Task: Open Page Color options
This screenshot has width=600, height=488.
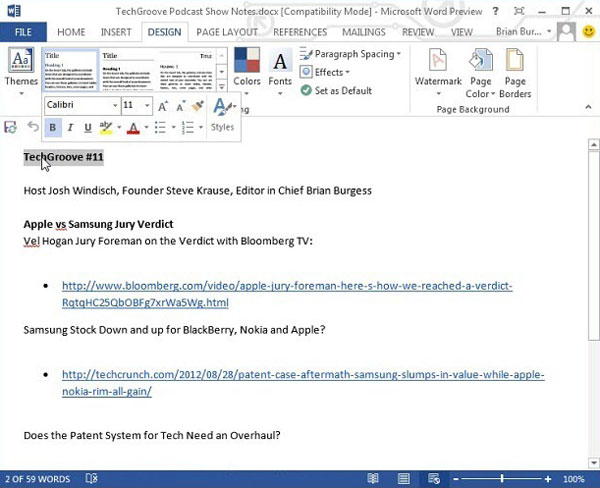Action: (481, 73)
